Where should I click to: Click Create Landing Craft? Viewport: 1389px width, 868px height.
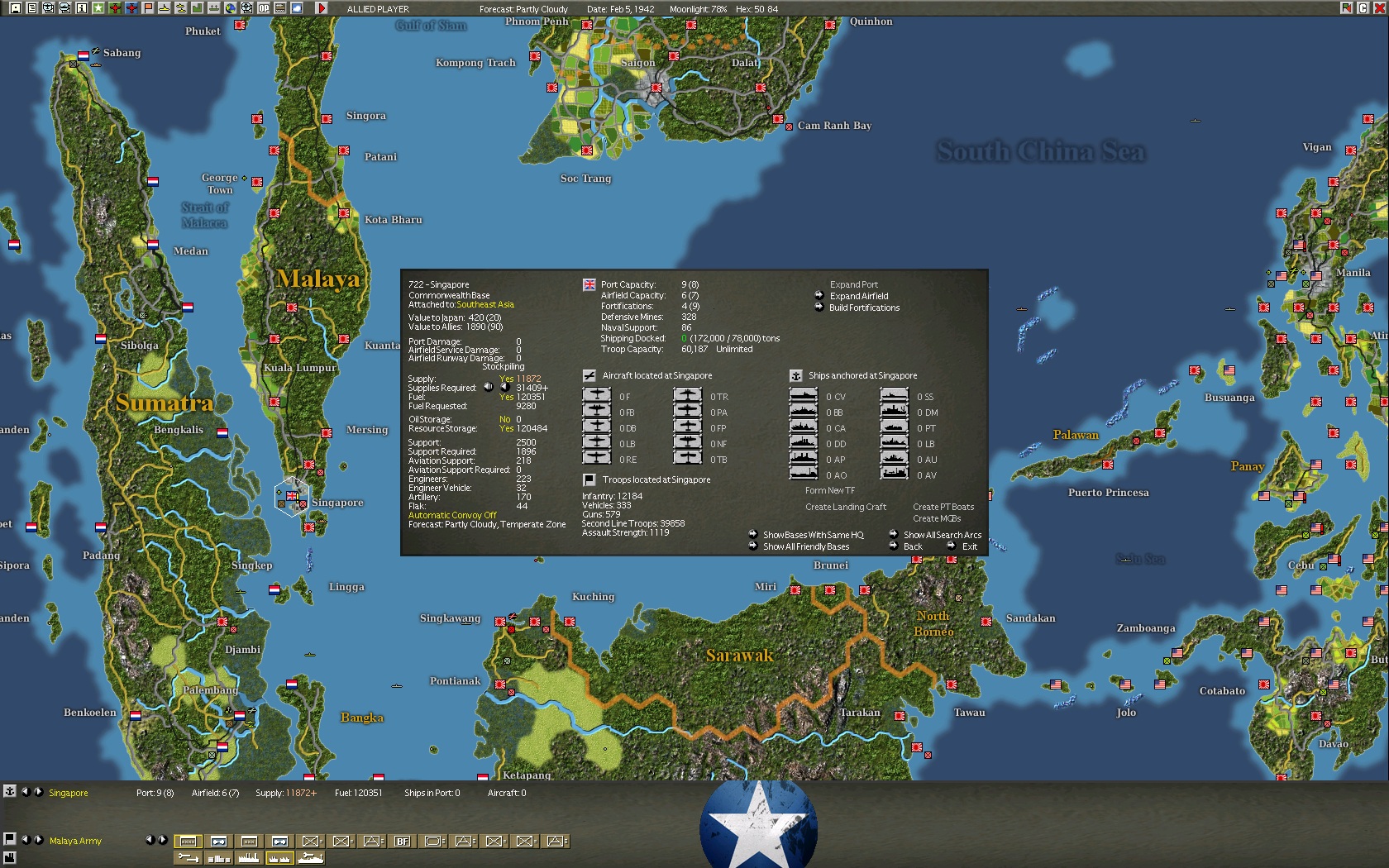coord(846,507)
